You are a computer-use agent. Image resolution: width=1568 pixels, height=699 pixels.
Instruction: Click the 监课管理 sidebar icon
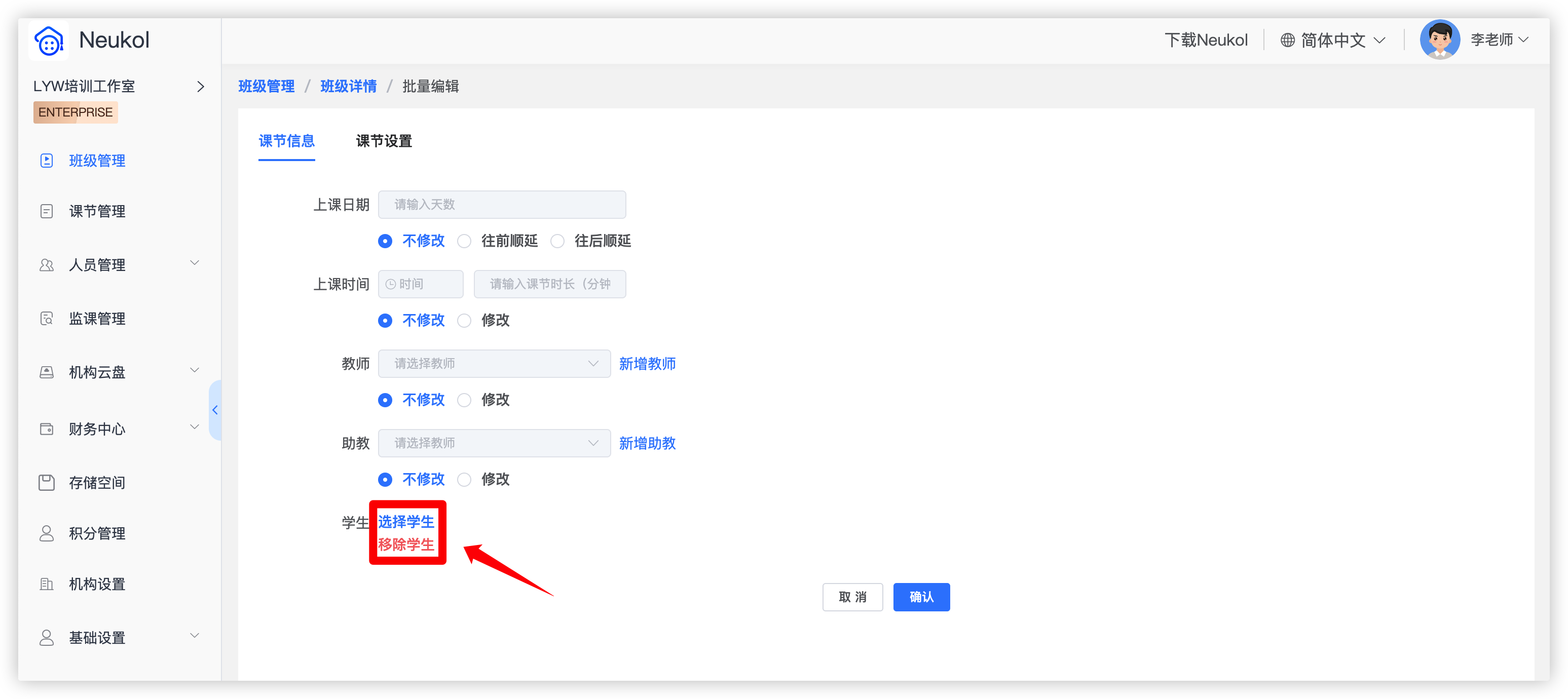[46, 318]
